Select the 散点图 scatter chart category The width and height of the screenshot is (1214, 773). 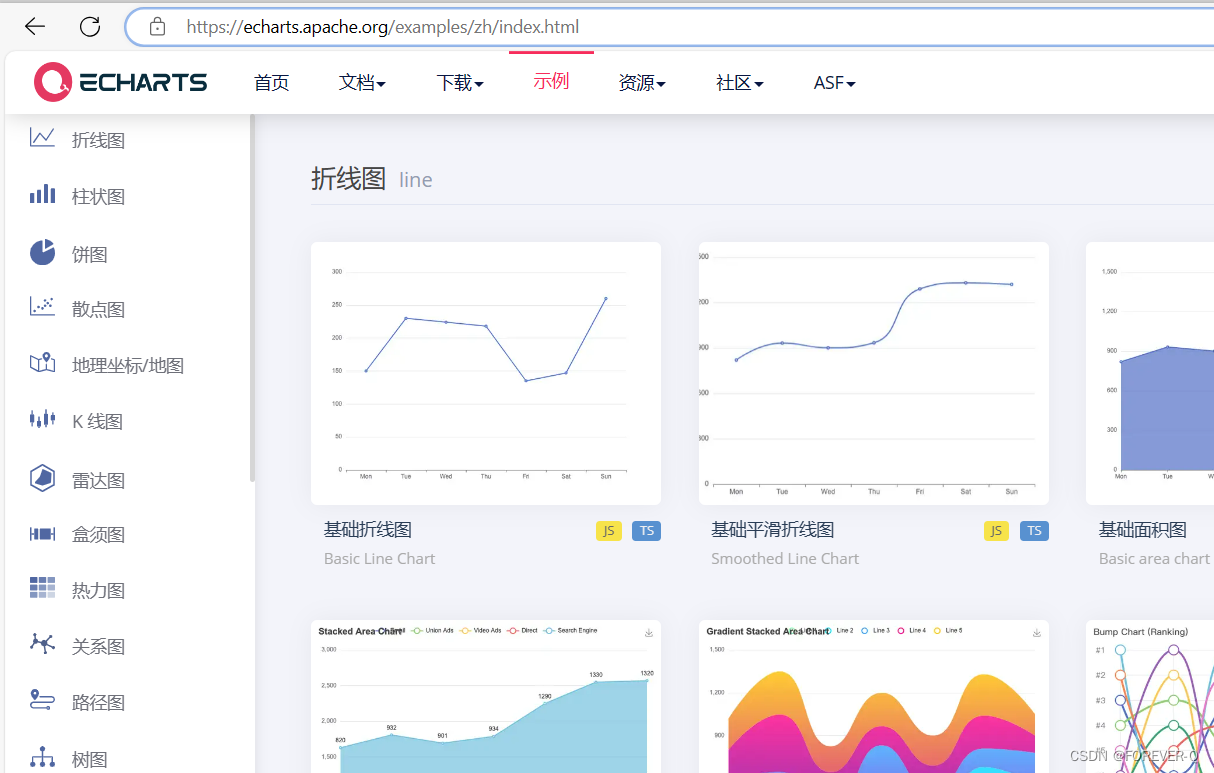point(98,309)
